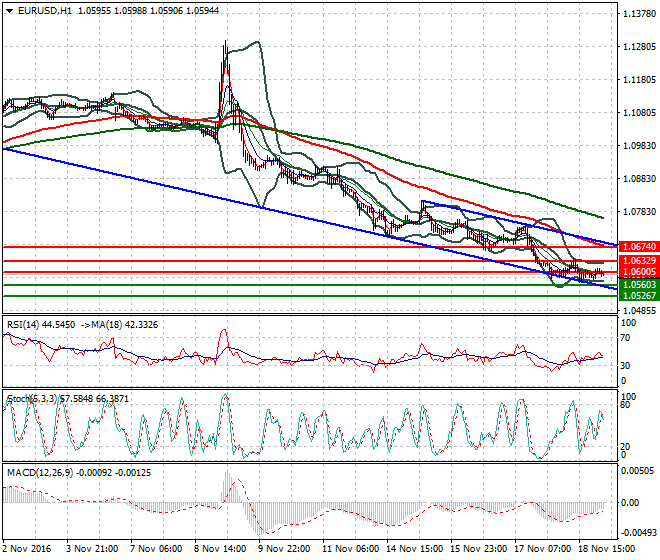Click the MACD scale value 0.00505
This screenshot has width=660, height=560.
coord(637,470)
